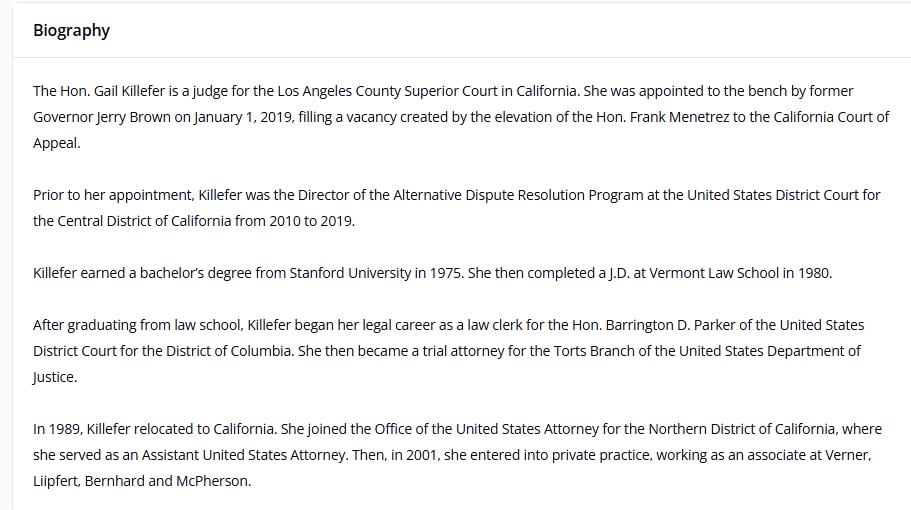Image resolution: width=911 pixels, height=510 pixels.
Task: Click Vermont Law School text
Action: click(713, 273)
